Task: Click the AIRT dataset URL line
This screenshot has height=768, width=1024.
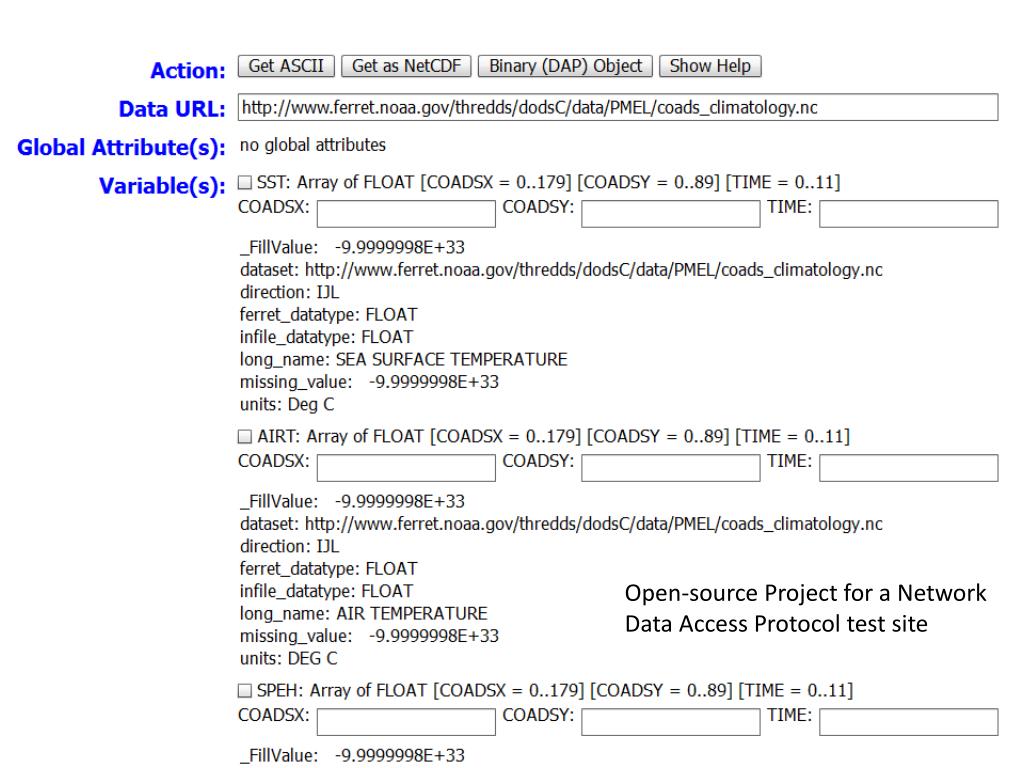Action: pyautogui.click(x=561, y=524)
